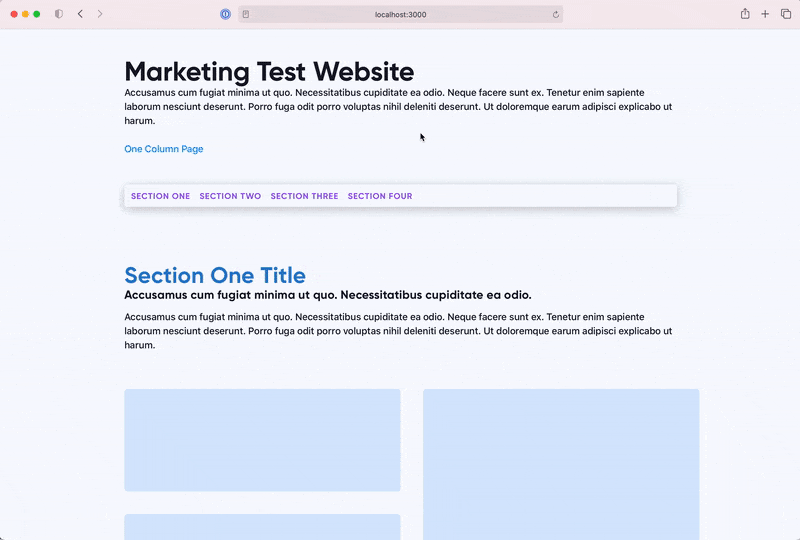The height and width of the screenshot is (540, 800).
Task: Show the tab overview icon
Action: tap(786, 14)
